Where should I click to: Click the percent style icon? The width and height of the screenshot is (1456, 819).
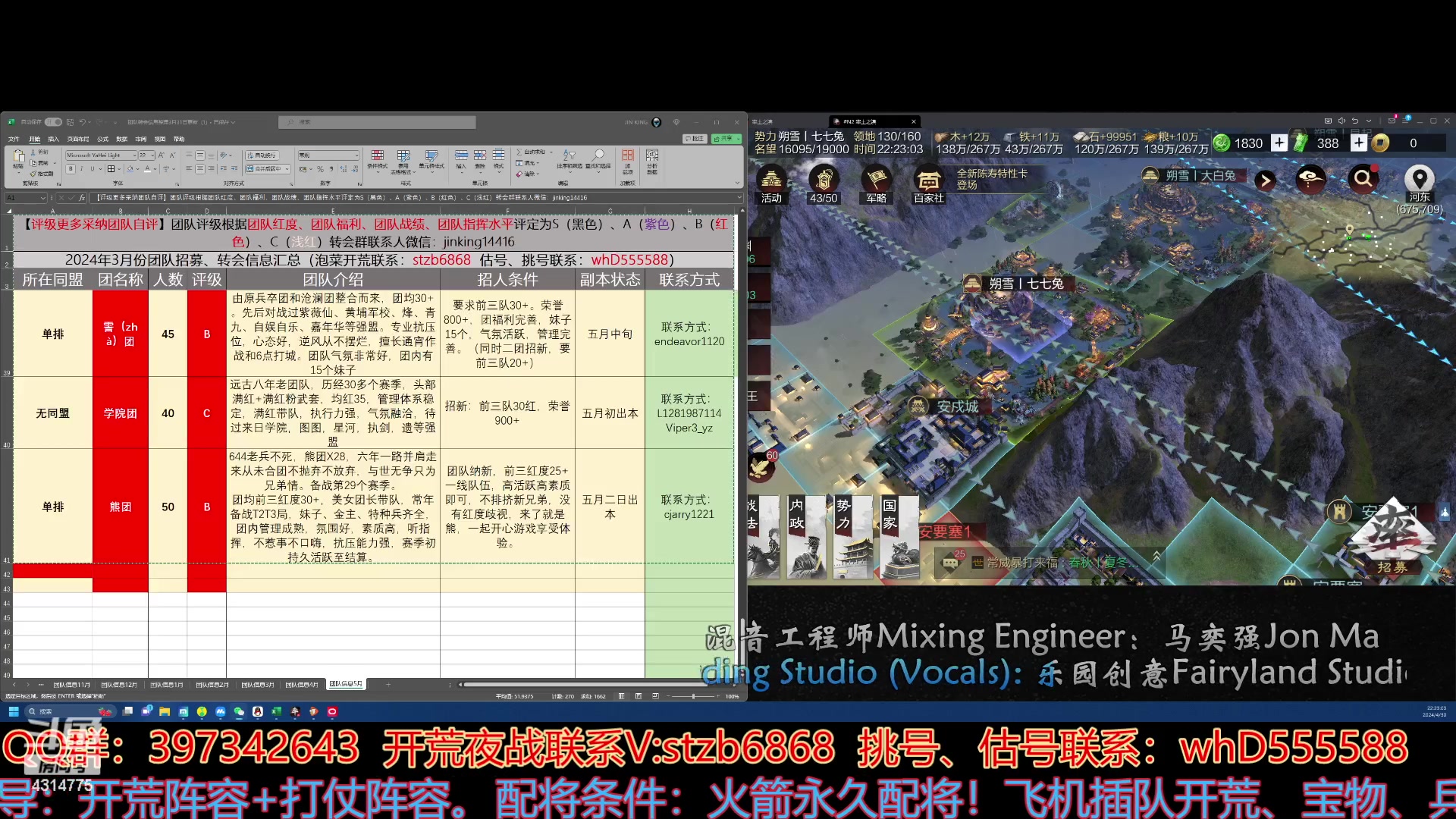point(320,169)
